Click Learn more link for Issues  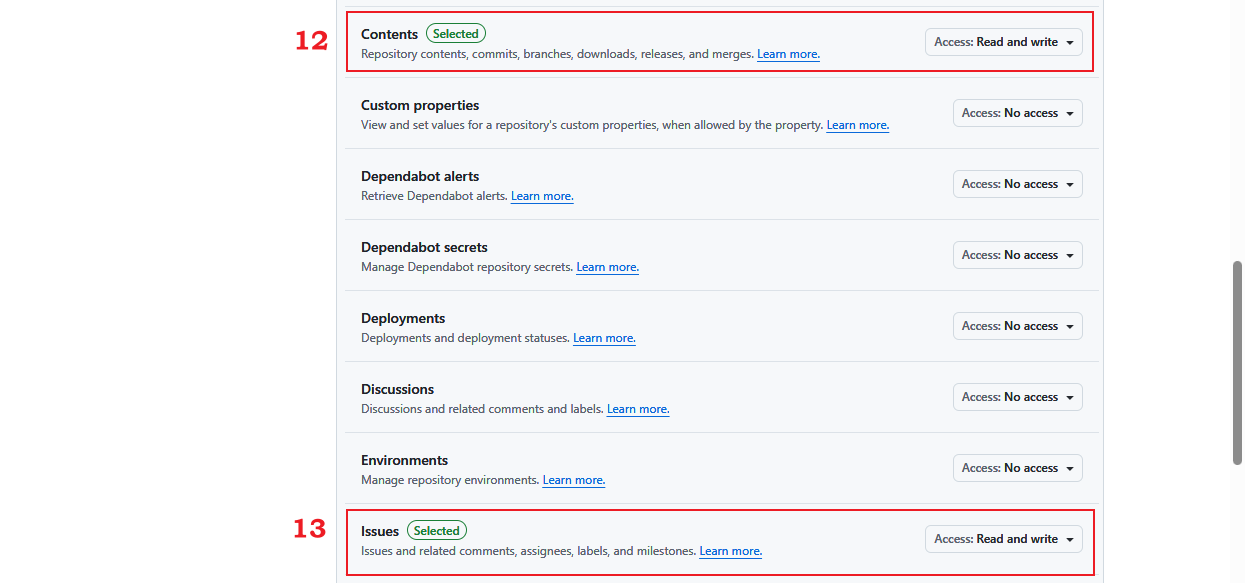tap(730, 551)
